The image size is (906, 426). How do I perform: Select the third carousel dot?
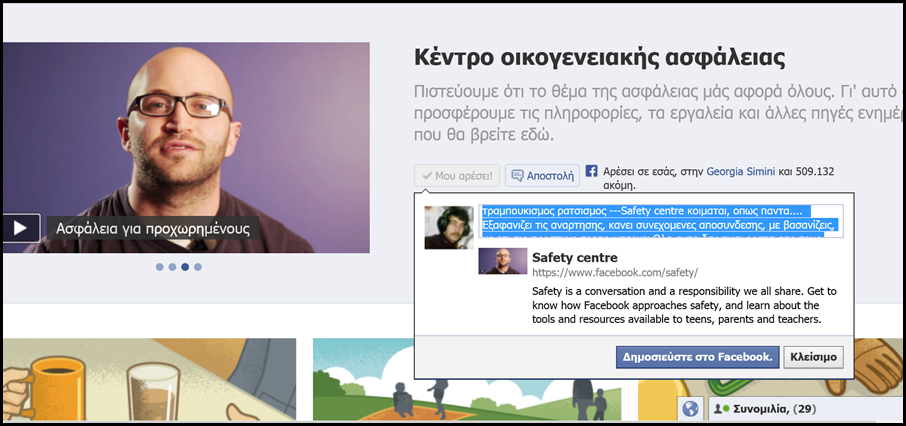(185, 267)
